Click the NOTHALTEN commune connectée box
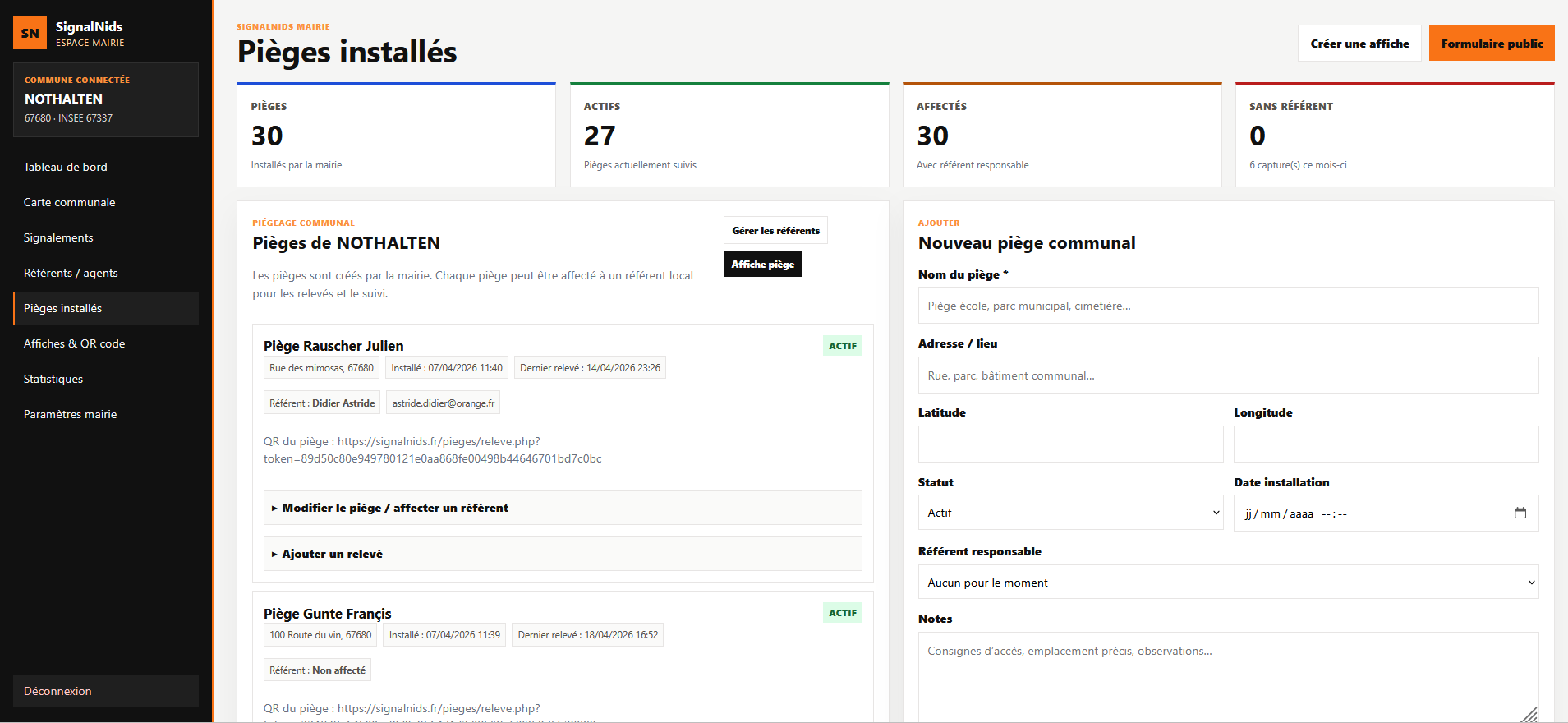 point(106,99)
